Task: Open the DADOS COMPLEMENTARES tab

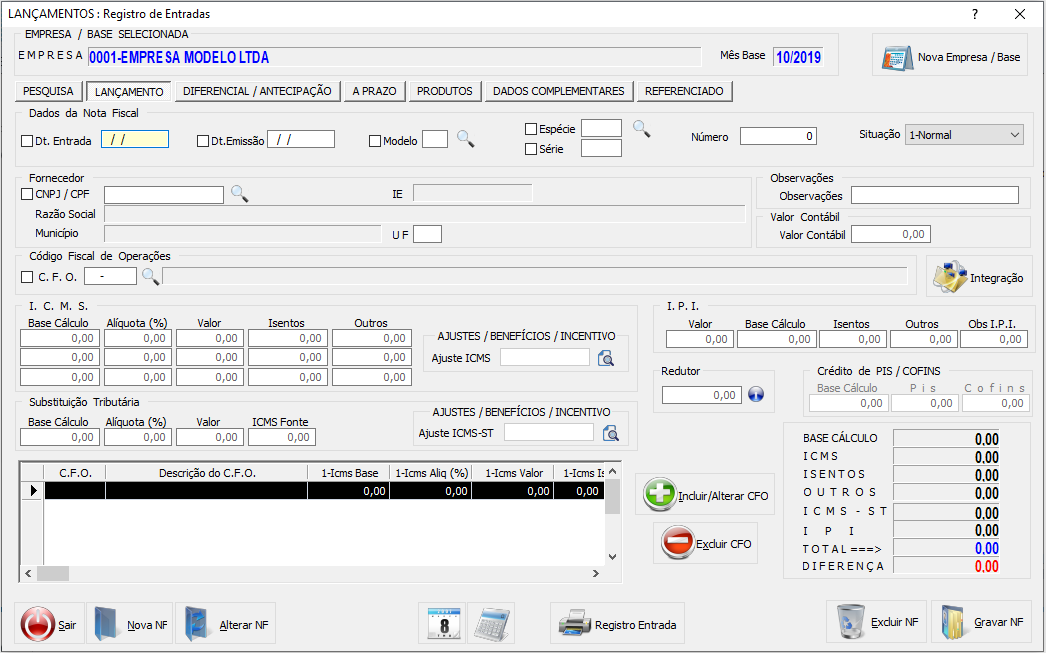Action: pos(559,91)
